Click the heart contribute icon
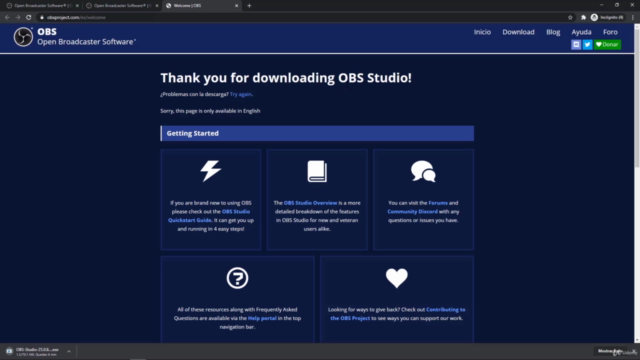The width and height of the screenshot is (640, 360). coord(397,278)
